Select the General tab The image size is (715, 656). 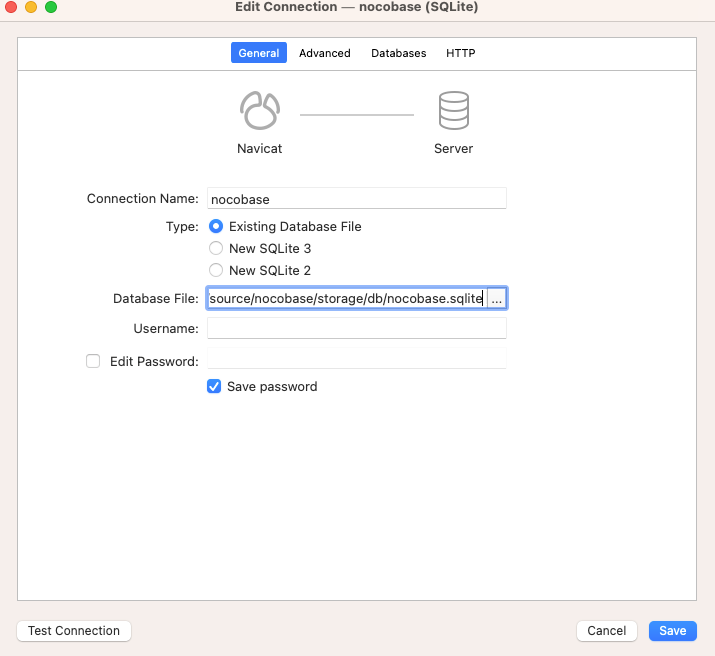coord(259,53)
